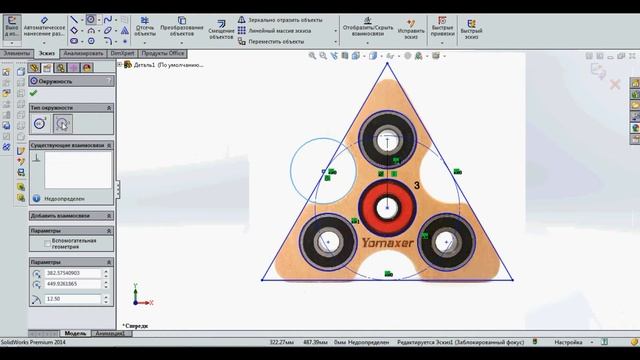
Task: Open dropdown arrow next to Circle tool
Action: [99, 20]
